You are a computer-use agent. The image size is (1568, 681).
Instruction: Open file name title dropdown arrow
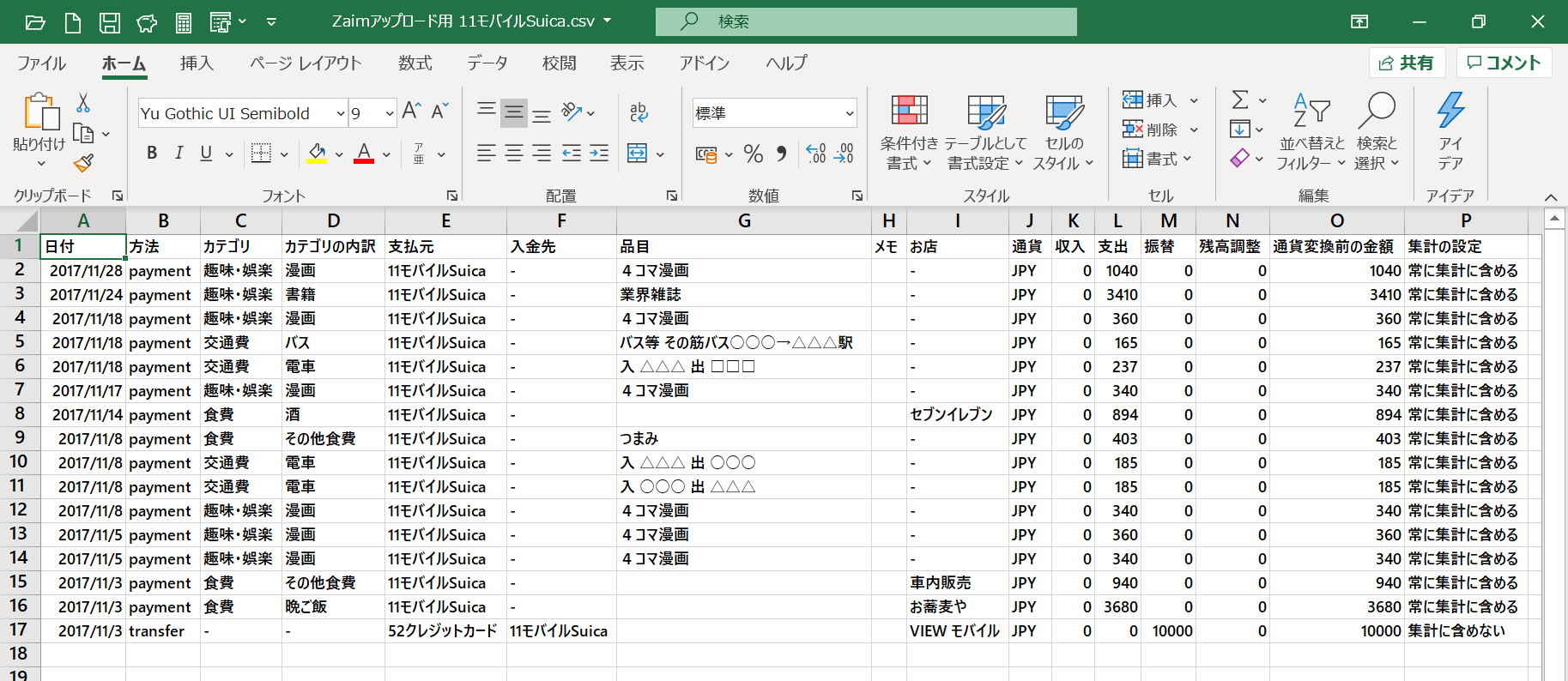coord(608,21)
